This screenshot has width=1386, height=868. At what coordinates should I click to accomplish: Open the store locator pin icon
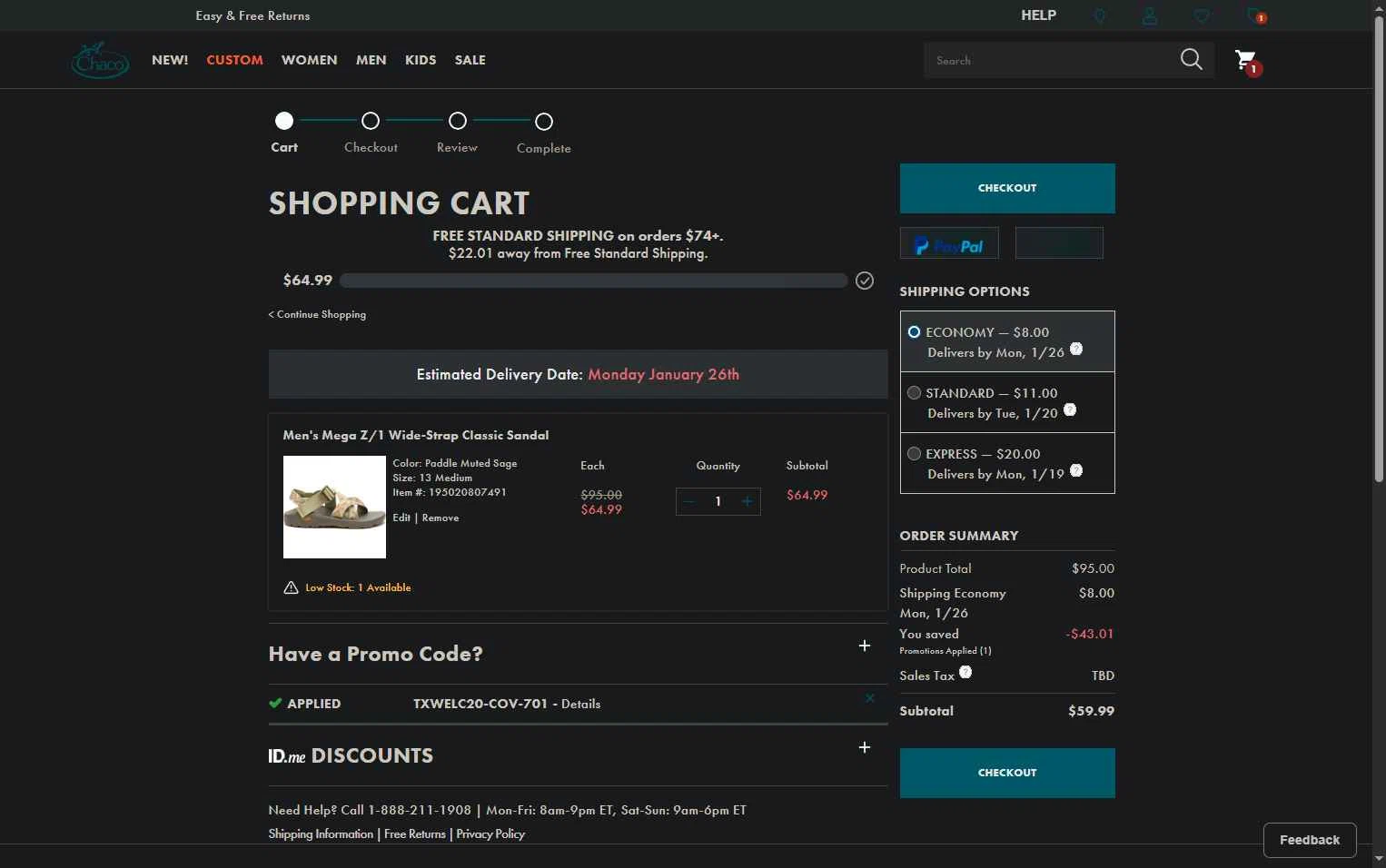tap(1099, 16)
